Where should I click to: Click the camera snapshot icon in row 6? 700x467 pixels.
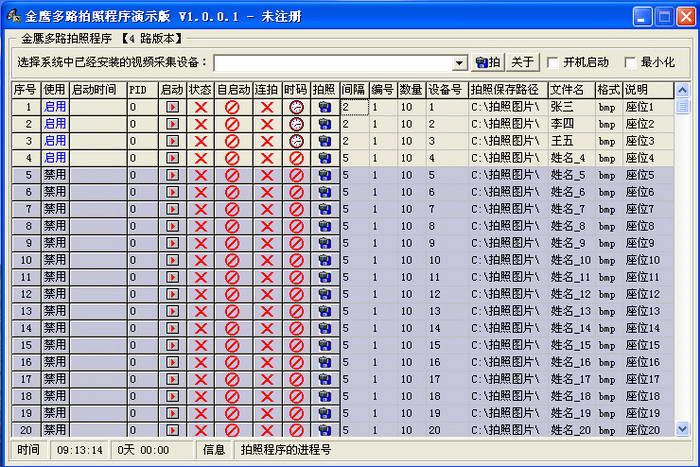[325, 192]
